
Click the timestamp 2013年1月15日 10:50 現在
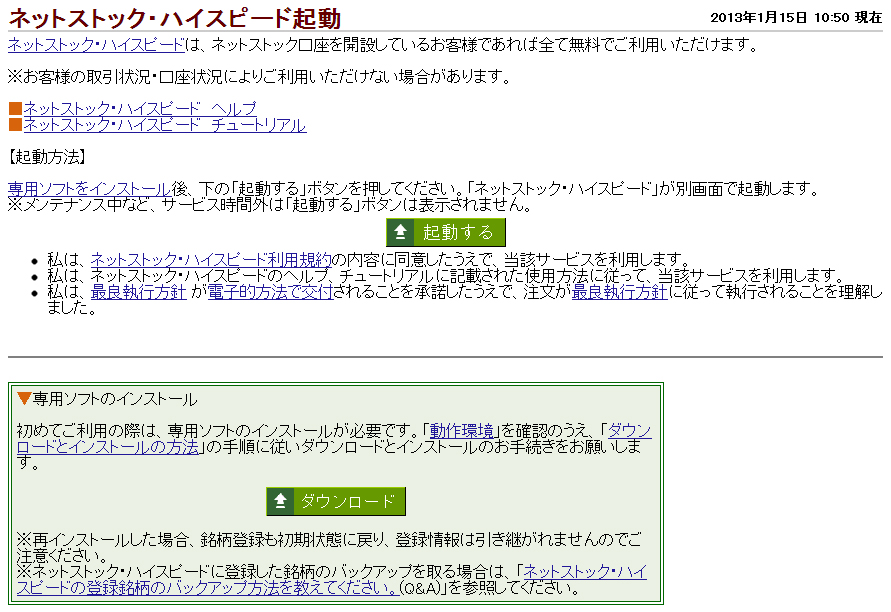(x=796, y=18)
